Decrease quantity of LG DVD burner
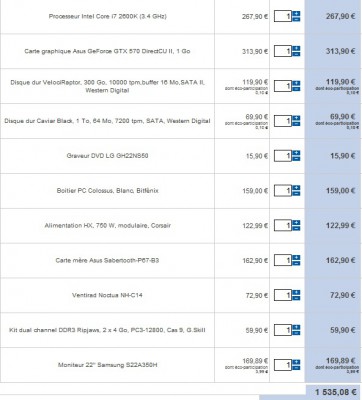 click(296, 159)
